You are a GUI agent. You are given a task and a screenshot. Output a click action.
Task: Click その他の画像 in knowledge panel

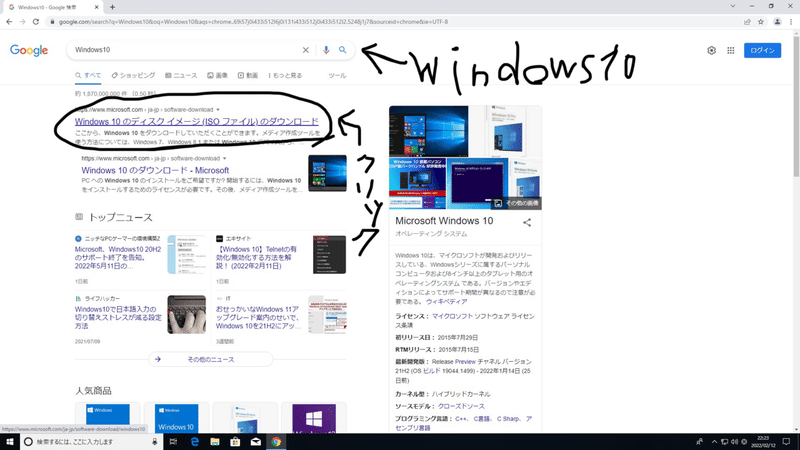click(x=516, y=203)
